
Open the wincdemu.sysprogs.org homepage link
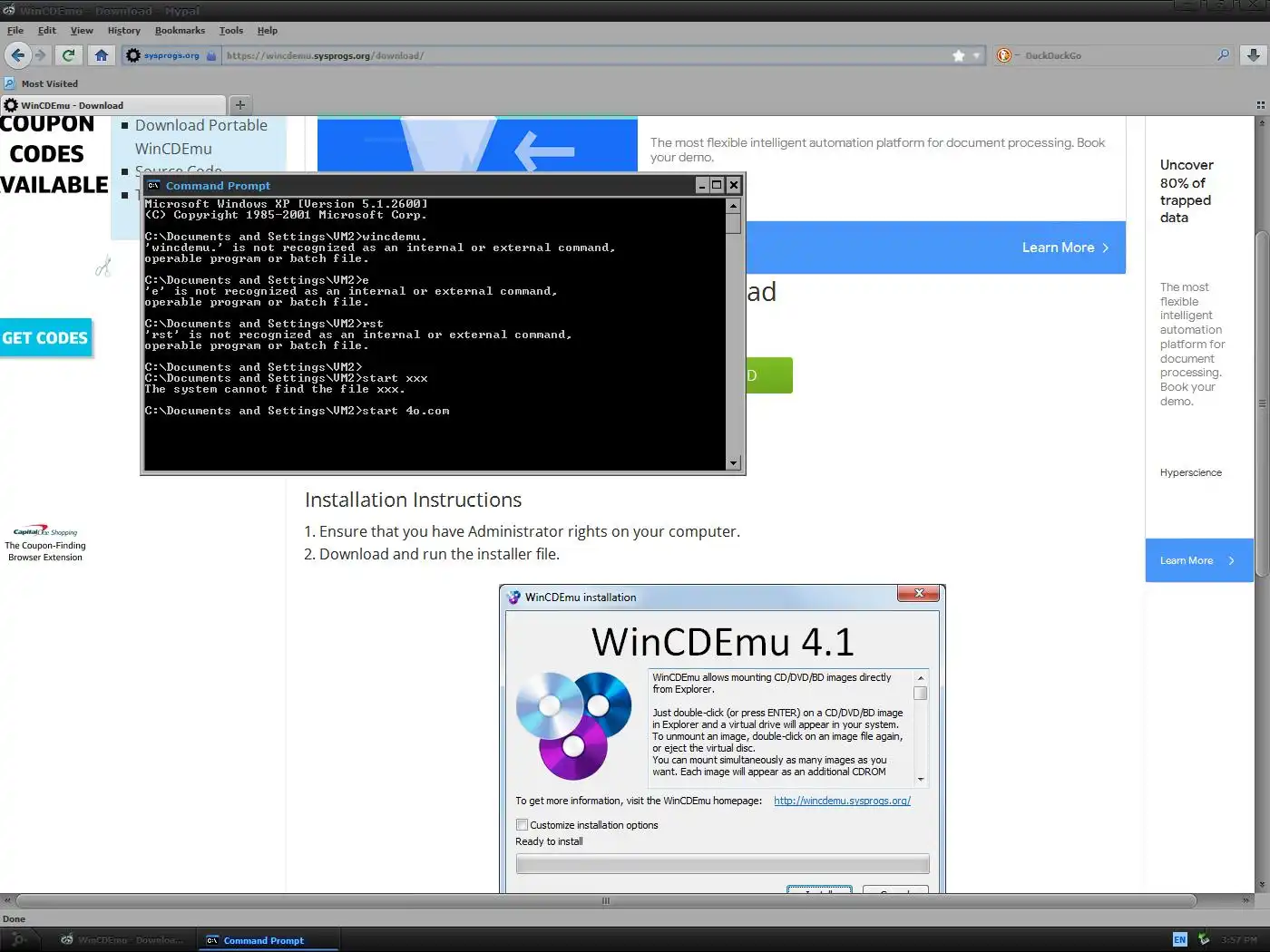[x=842, y=801]
